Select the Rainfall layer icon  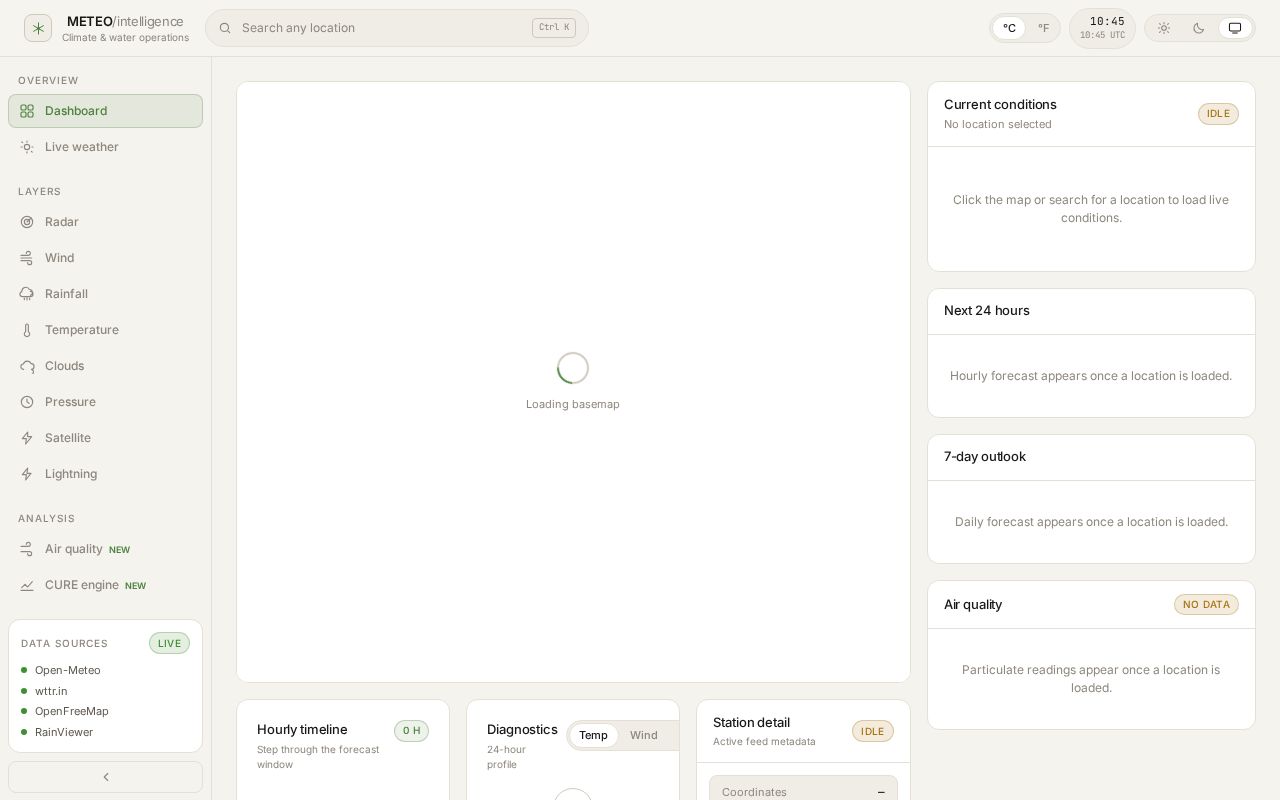tap(27, 294)
